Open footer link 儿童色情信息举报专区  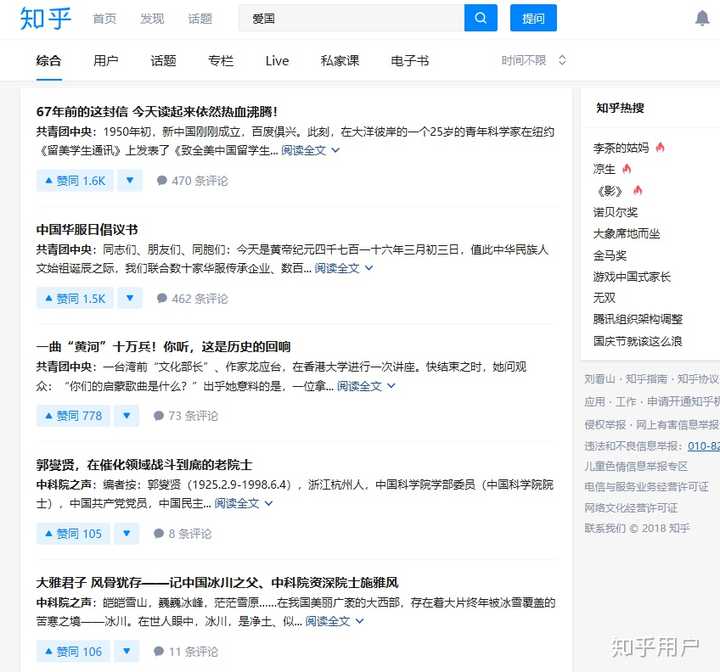click(x=636, y=466)
